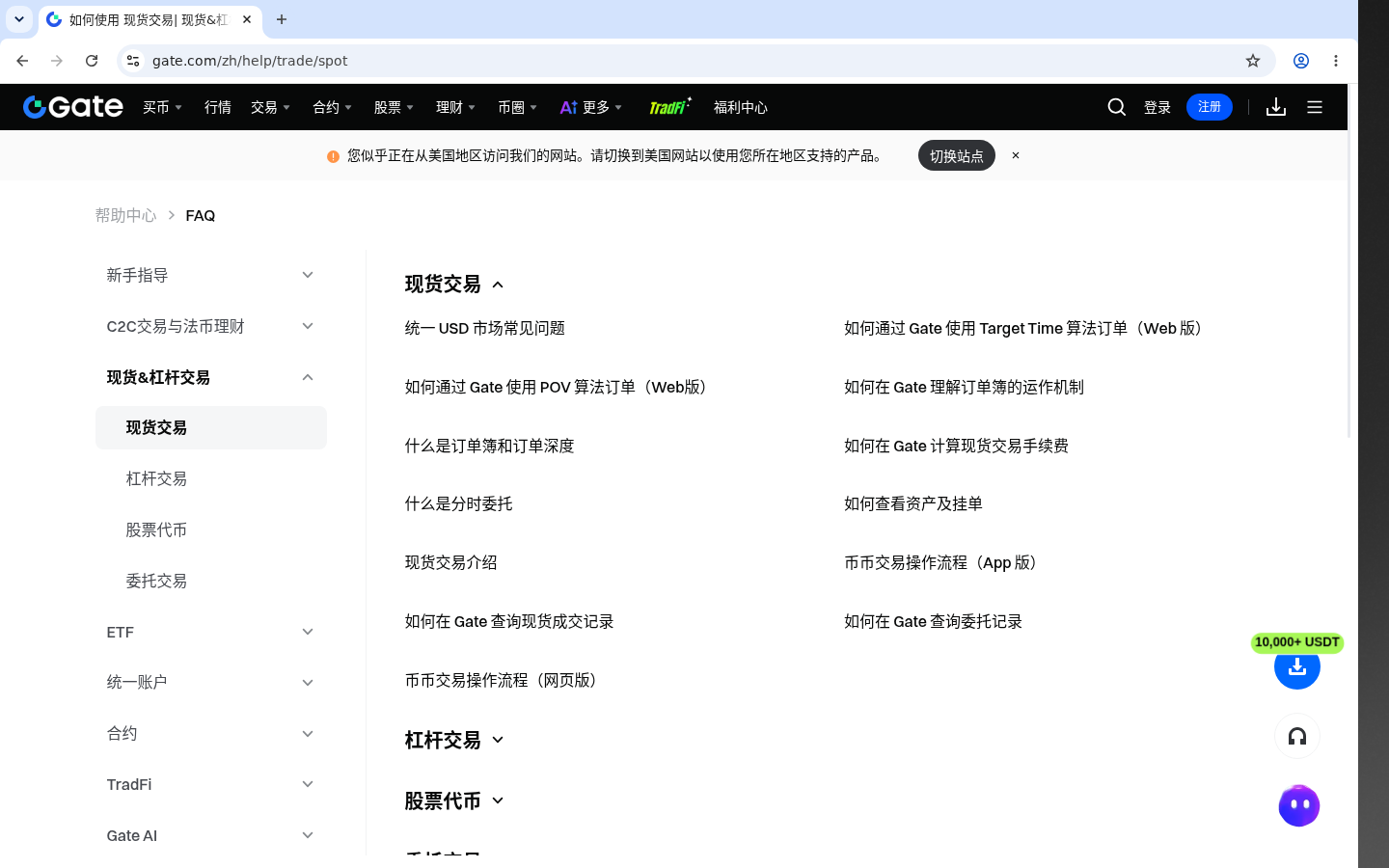1389x868 pixels.
Task: Bookmark this page with star icon
Action: 1253,61
